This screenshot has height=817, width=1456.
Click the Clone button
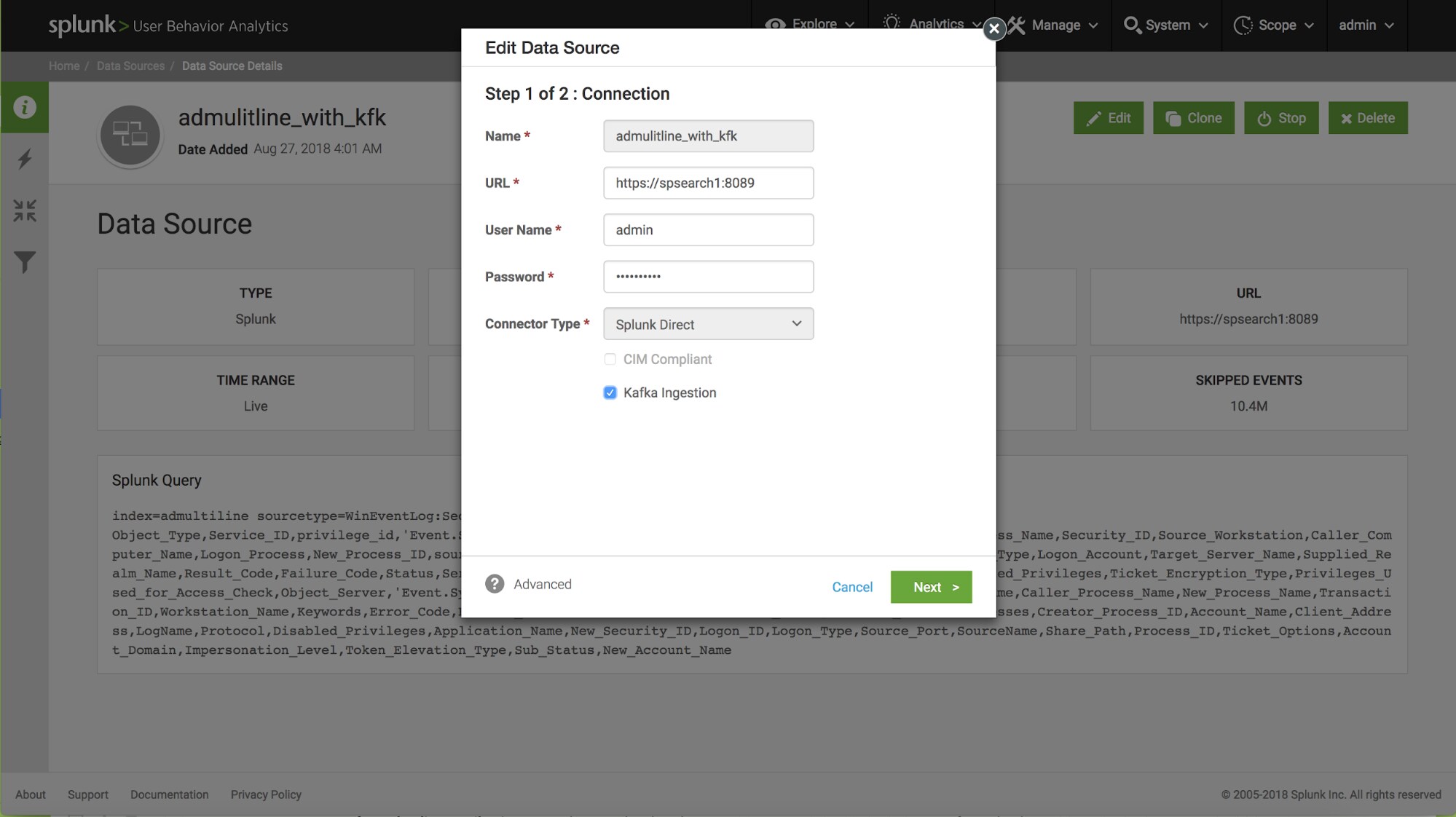(x=1194, y=118)
